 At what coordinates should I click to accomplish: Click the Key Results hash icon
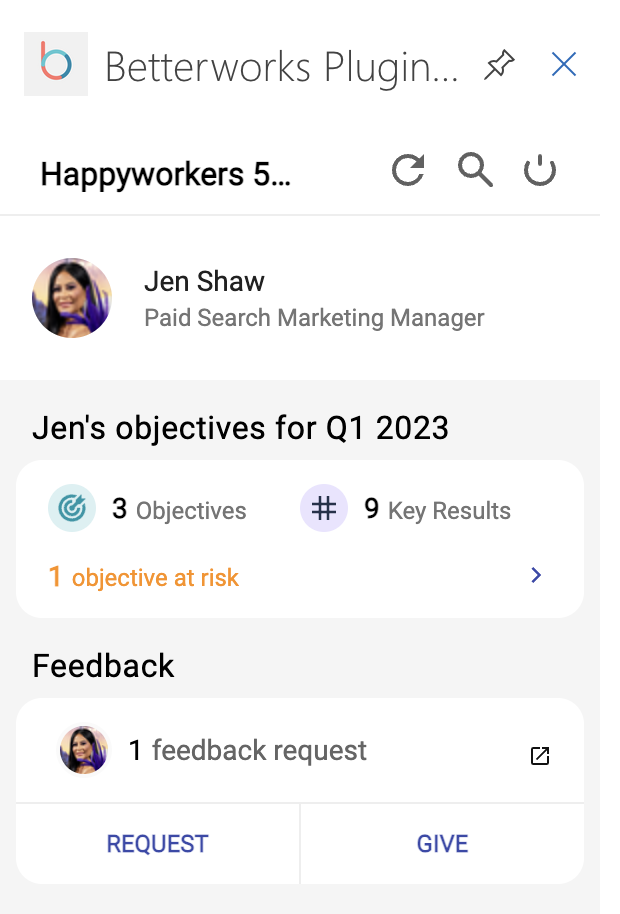[324, 508]
